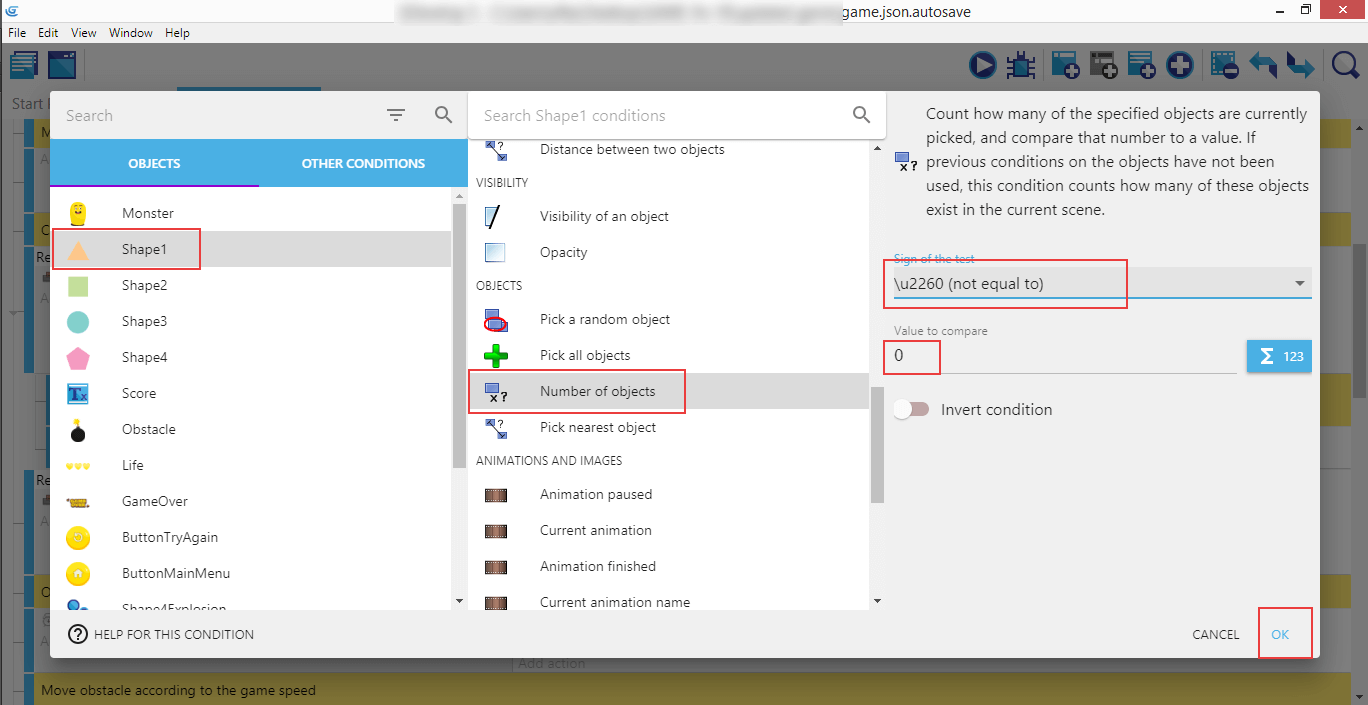Click the help question mark icon

click(78, 634)
